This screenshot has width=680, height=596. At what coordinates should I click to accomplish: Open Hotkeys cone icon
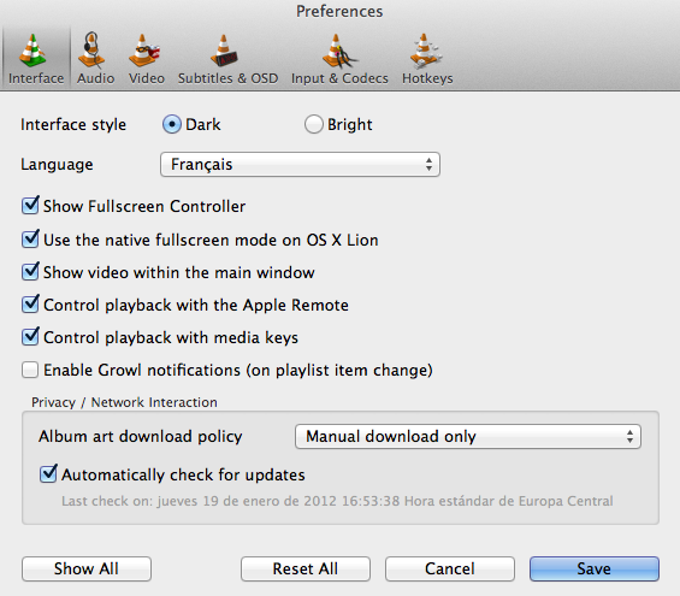(x=426, y=51)
